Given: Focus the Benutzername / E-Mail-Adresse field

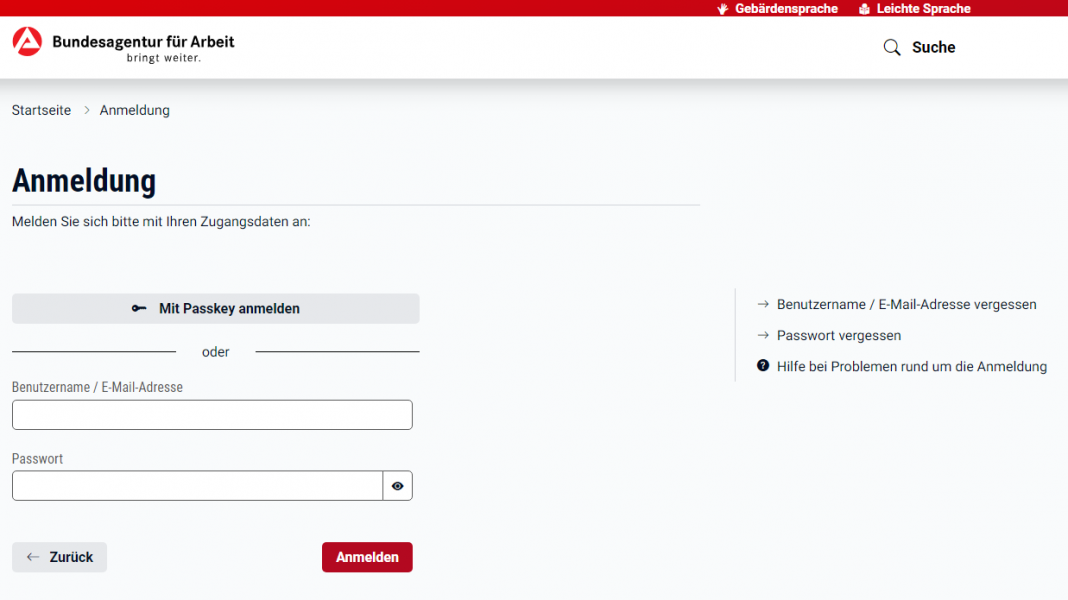Looking at the screenshot, I should click(212, 415).
